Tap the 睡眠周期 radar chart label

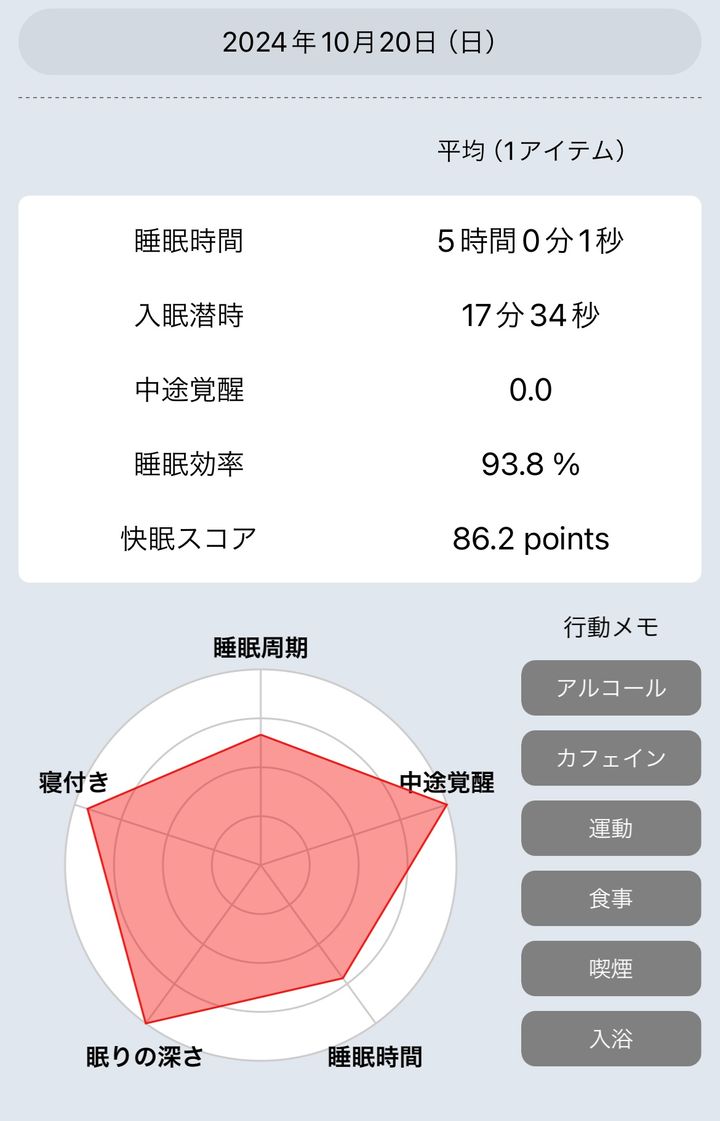click(261, 648)
